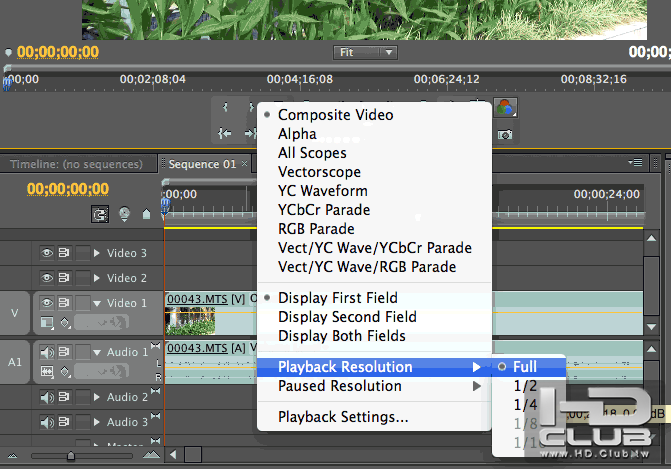Image resolution: width=671 pixels, height=469 pixels.
Task: Open Playback Settings...
Action: pos(343,417)
